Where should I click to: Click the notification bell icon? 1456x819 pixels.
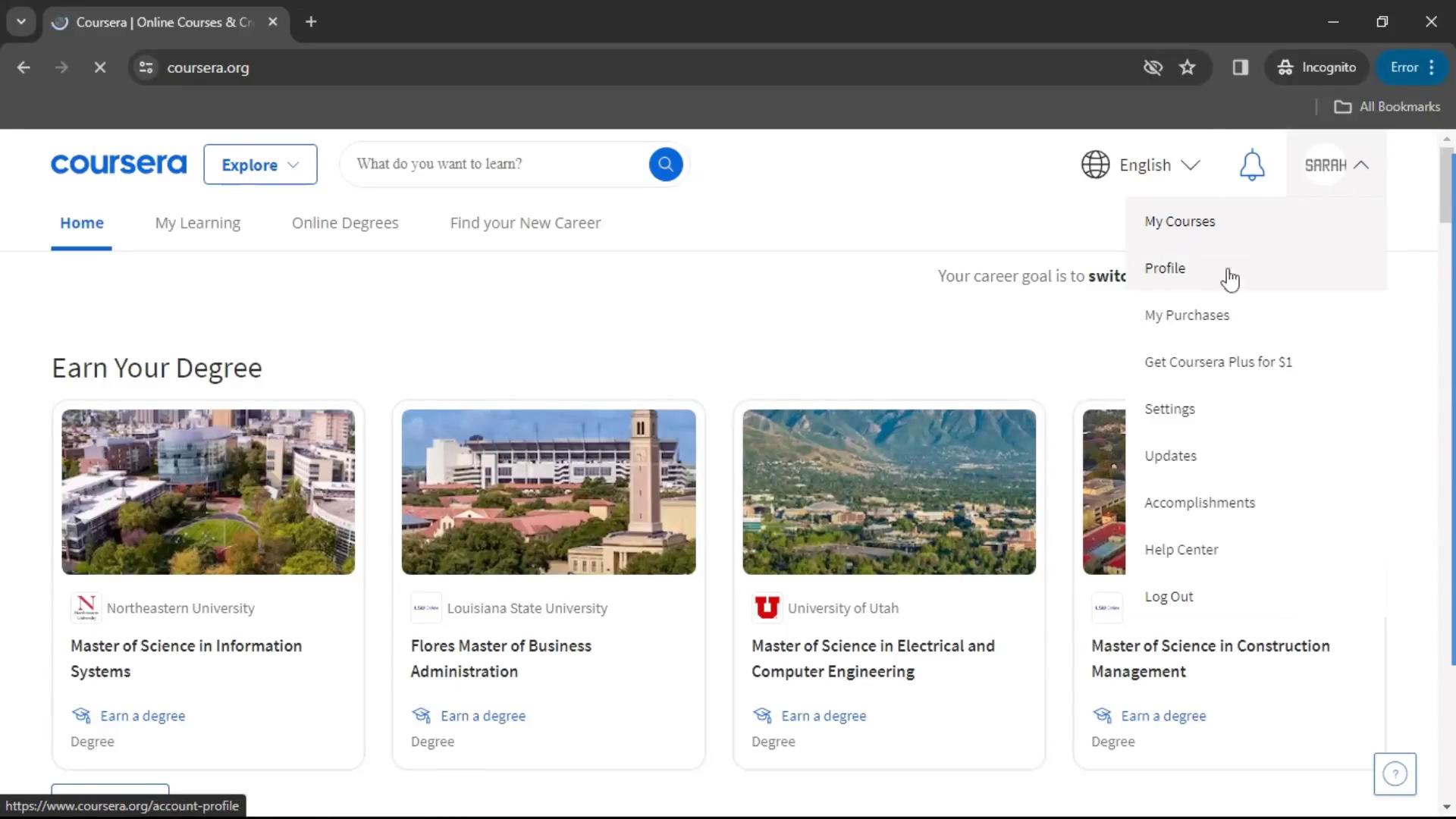point(1252,164)
